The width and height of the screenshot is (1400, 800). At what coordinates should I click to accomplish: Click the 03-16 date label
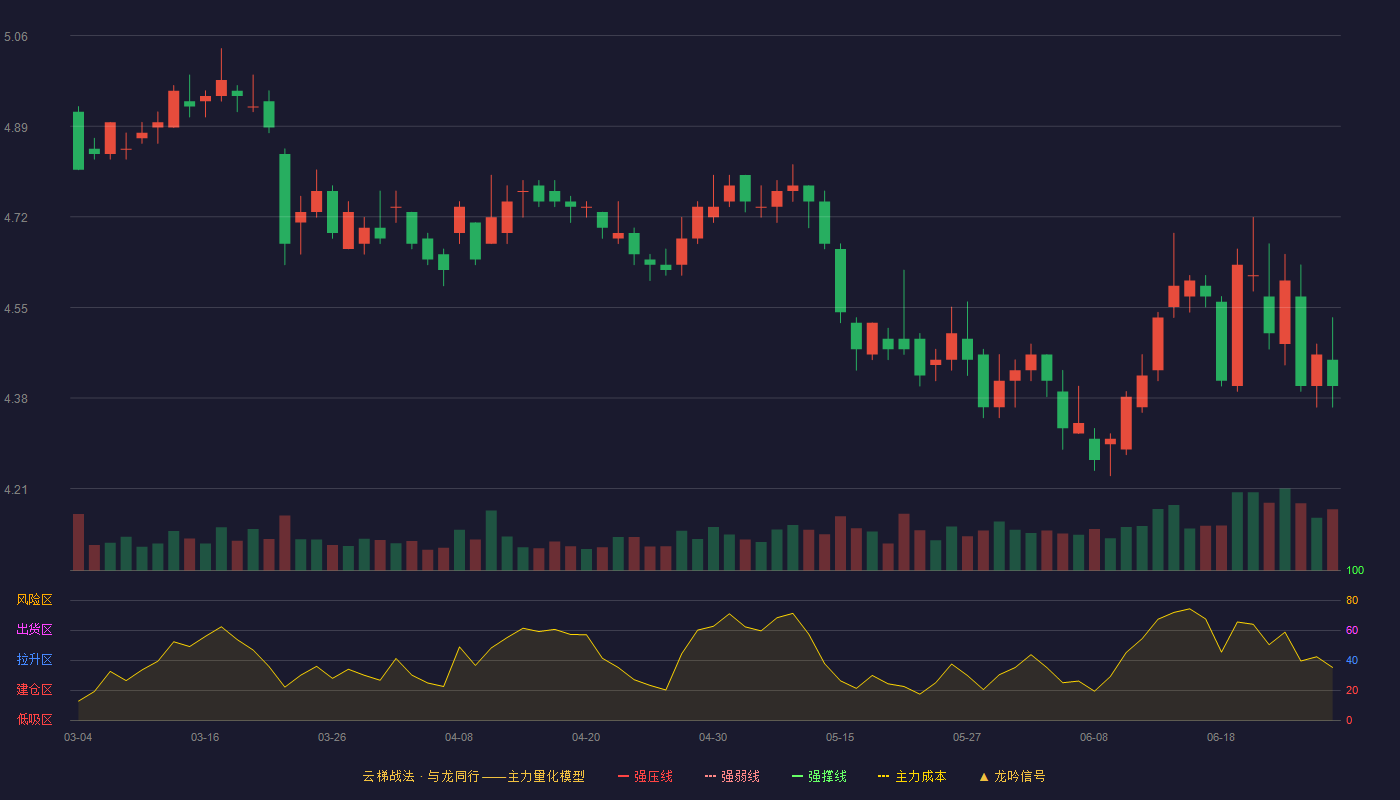[205, 737]
